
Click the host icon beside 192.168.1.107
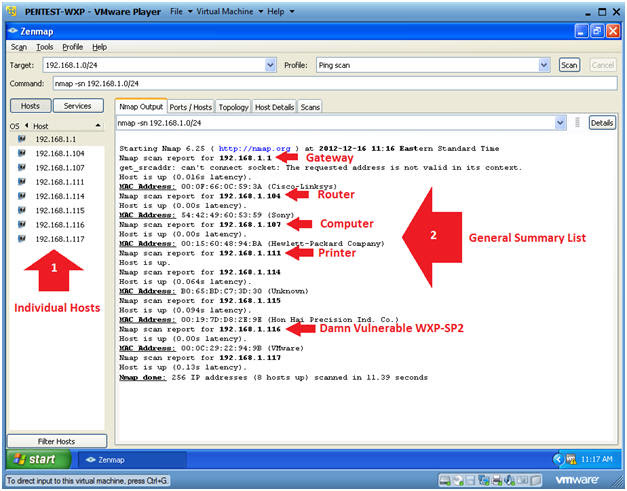22,168
